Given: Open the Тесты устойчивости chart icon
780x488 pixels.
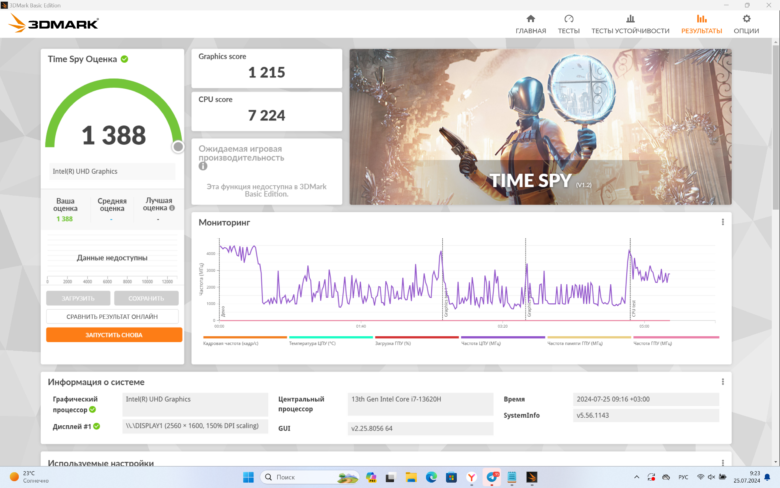Looking at the screenshot, I should [630, 19].
